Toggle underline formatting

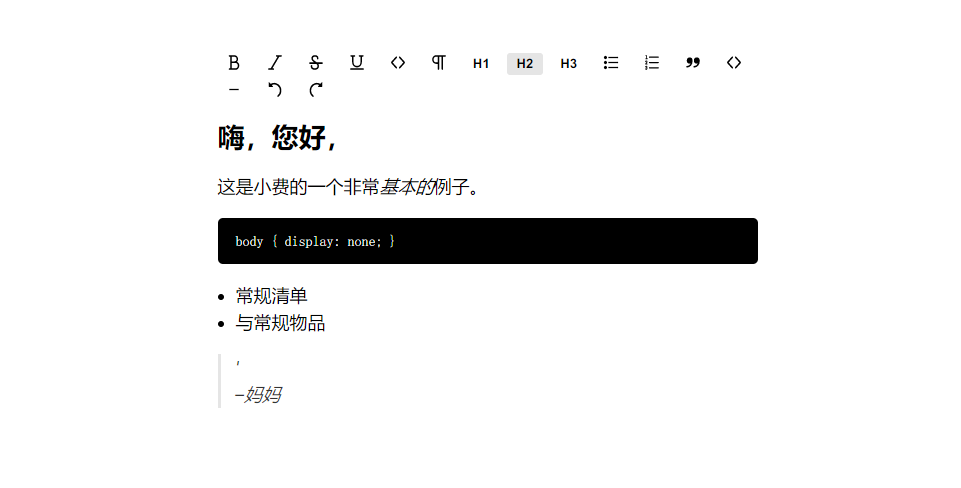357,63
